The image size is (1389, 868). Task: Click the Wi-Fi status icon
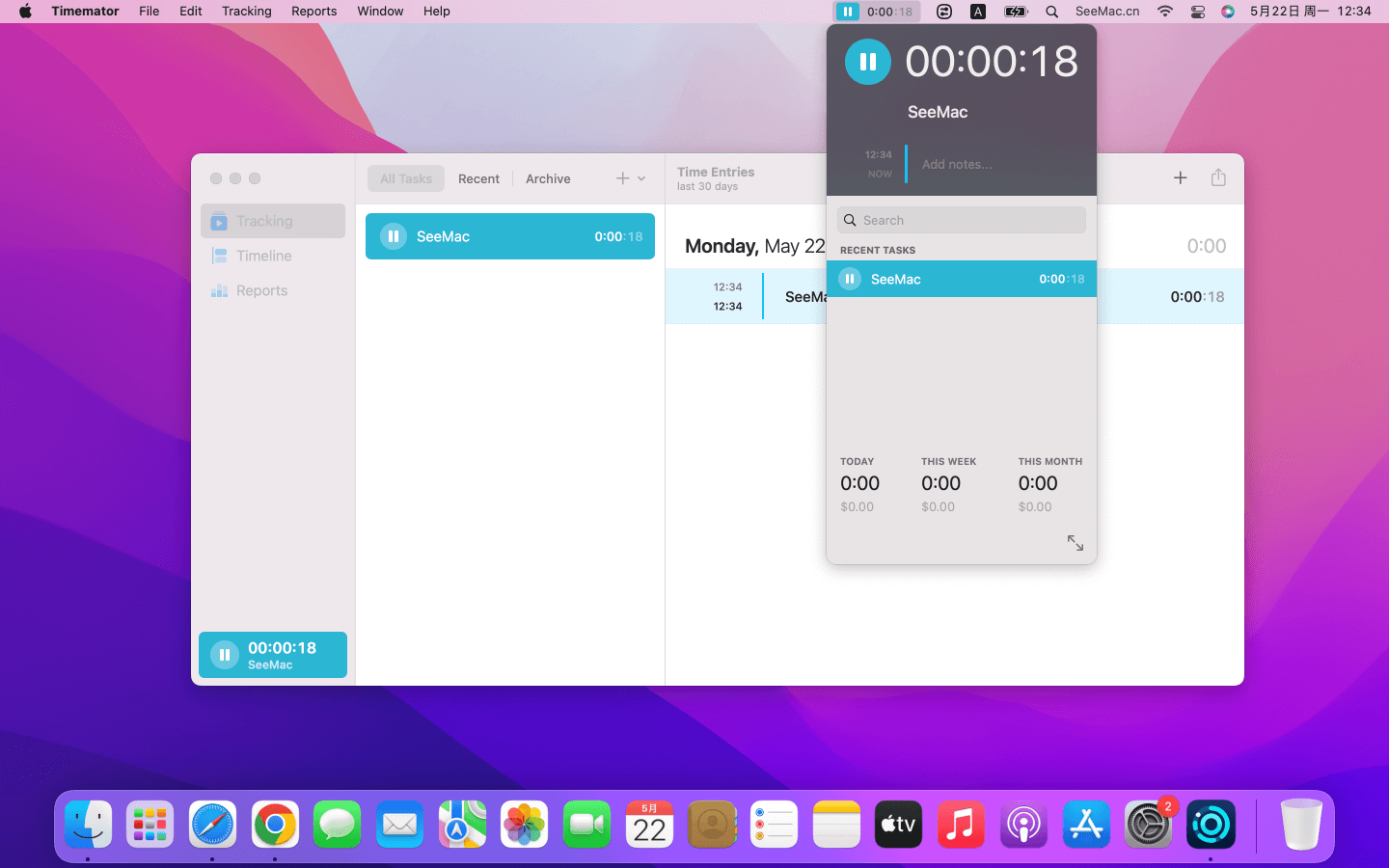click(1165, 12)
